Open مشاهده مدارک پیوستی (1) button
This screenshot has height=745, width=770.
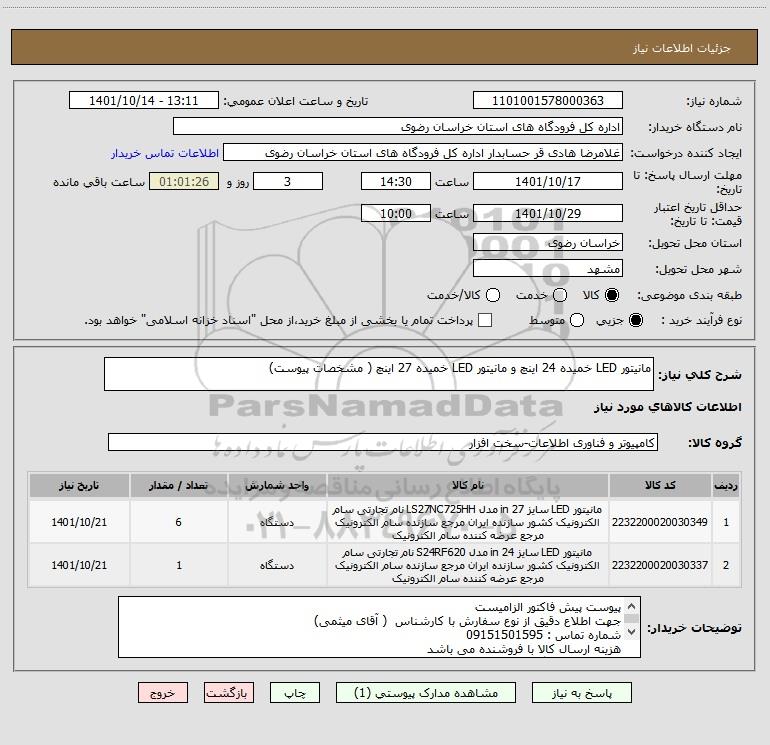click(426, 693)
